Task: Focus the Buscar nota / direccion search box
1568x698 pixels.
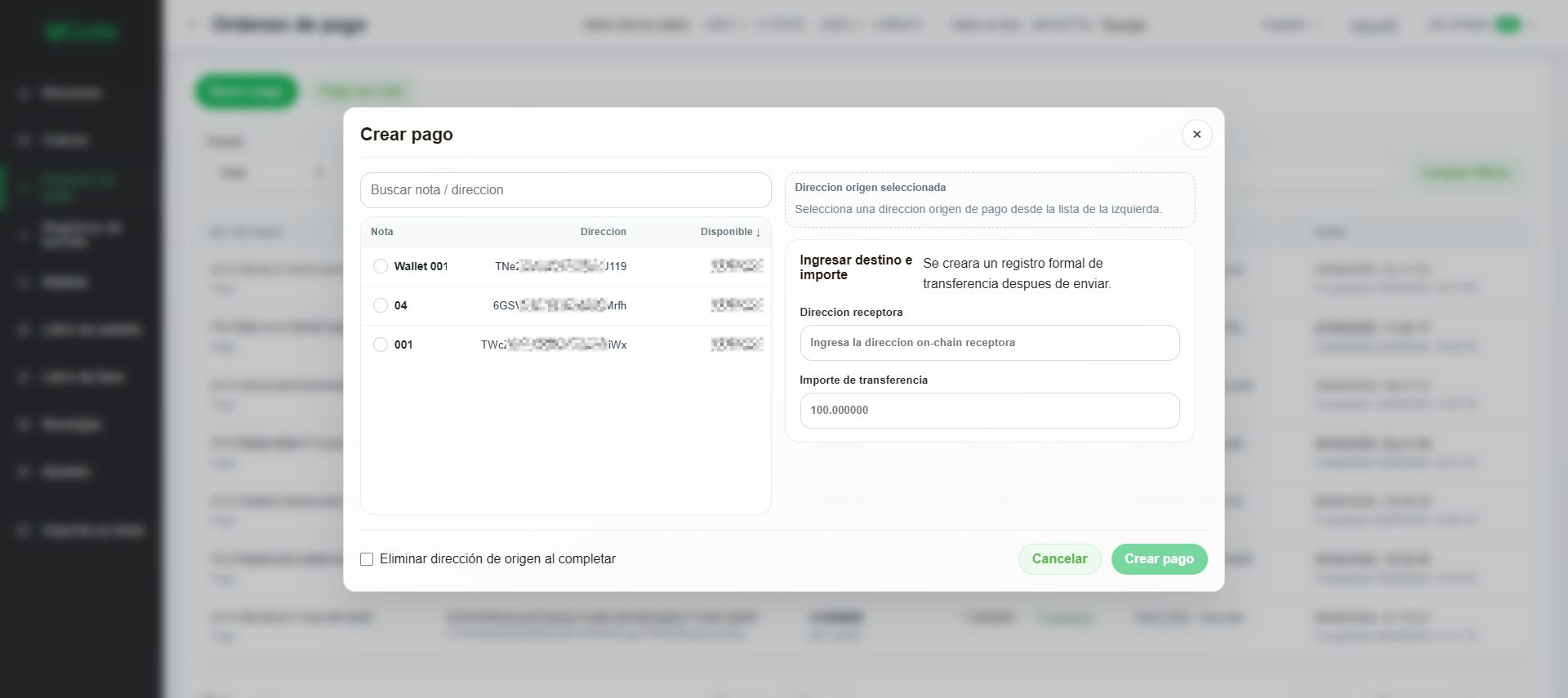Action: (565, 190)
